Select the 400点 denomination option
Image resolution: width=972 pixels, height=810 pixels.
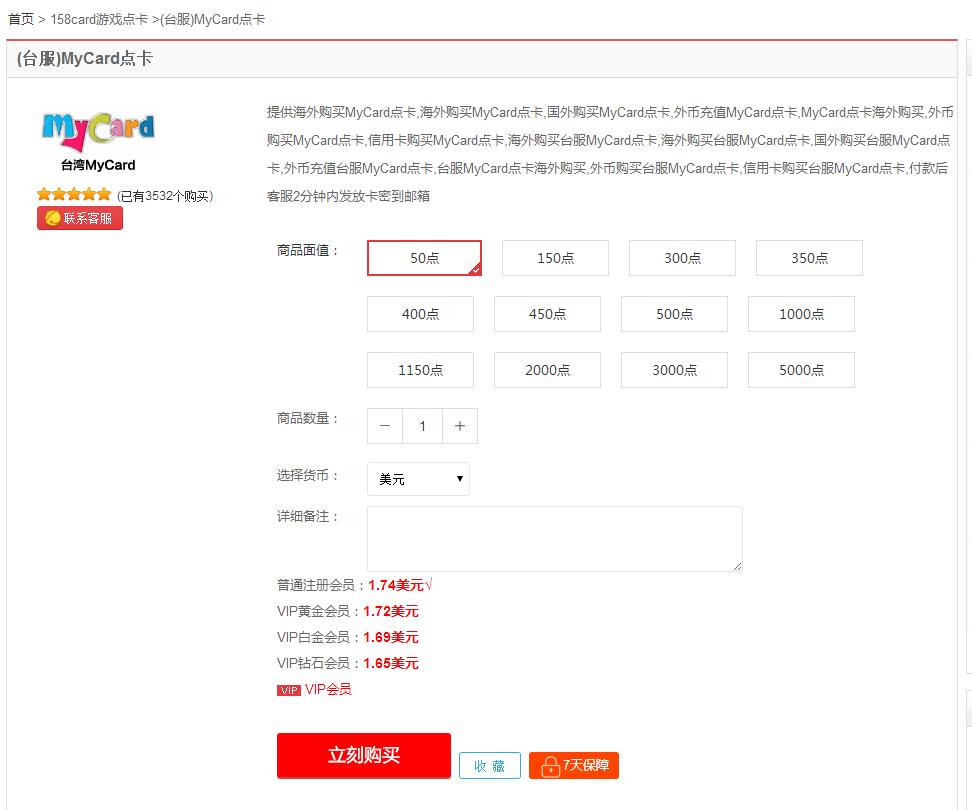420,314
